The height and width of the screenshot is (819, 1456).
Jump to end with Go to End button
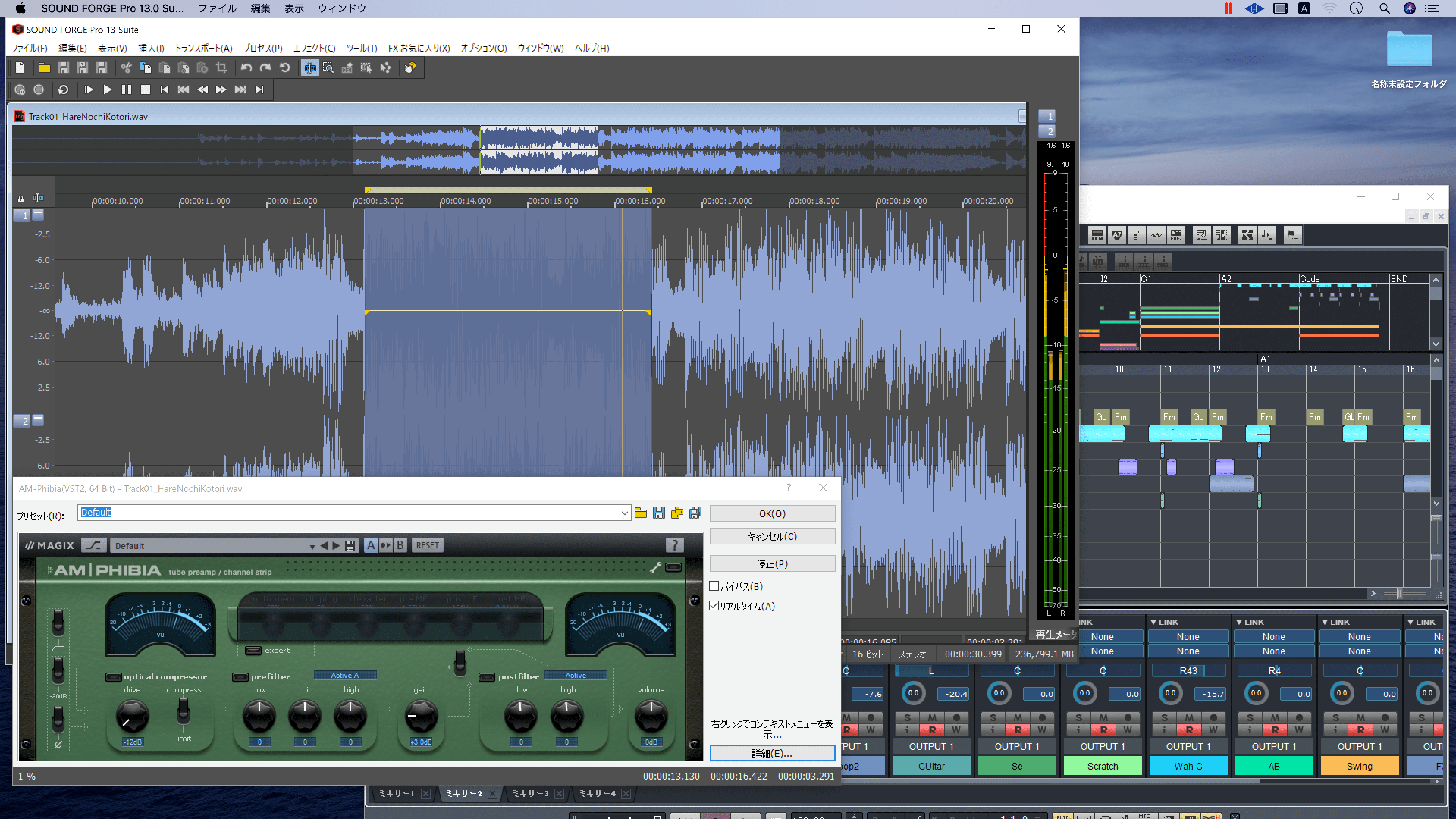[259, 89]
